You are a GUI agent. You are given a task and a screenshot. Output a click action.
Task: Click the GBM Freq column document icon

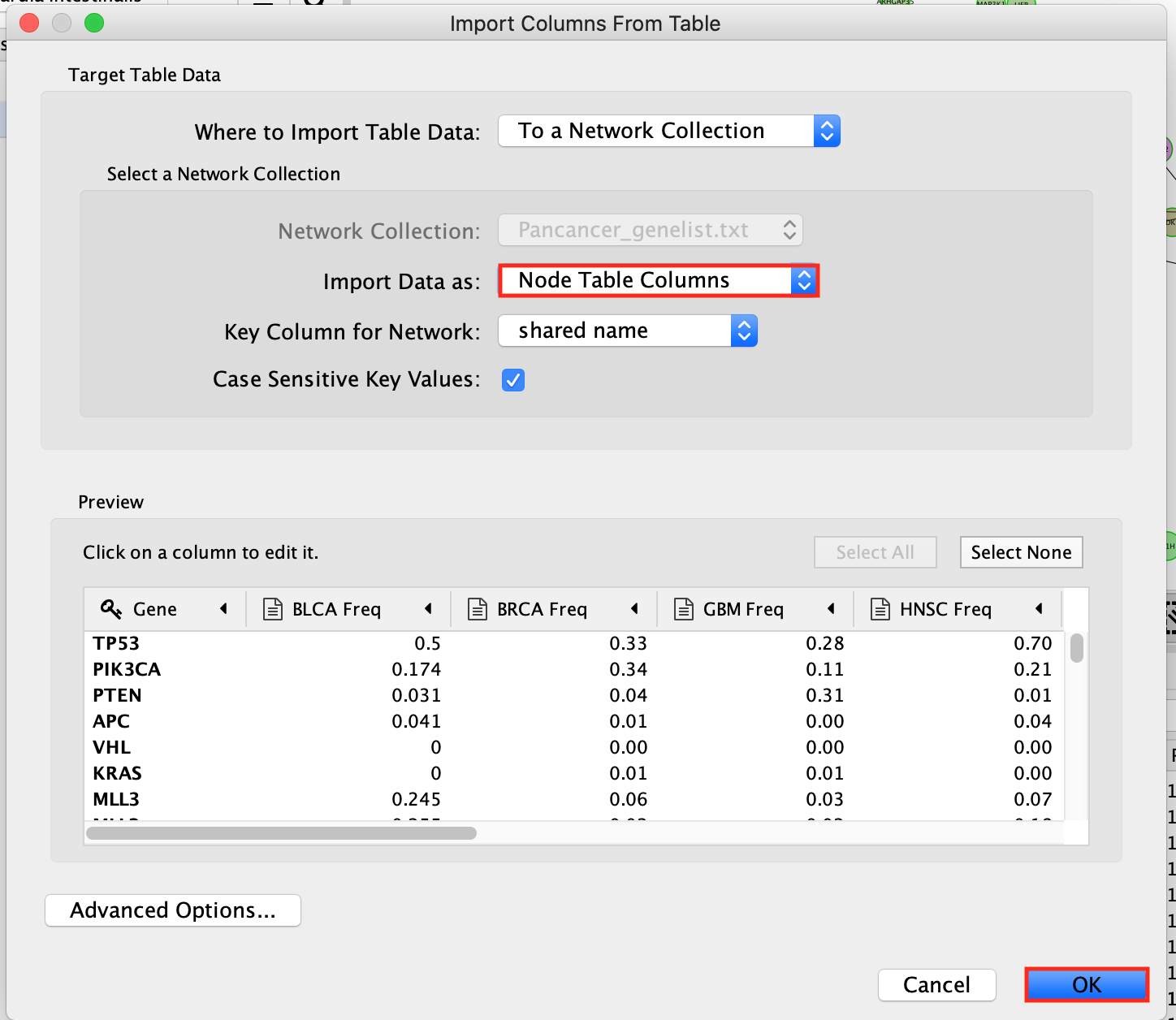[684, 609]
